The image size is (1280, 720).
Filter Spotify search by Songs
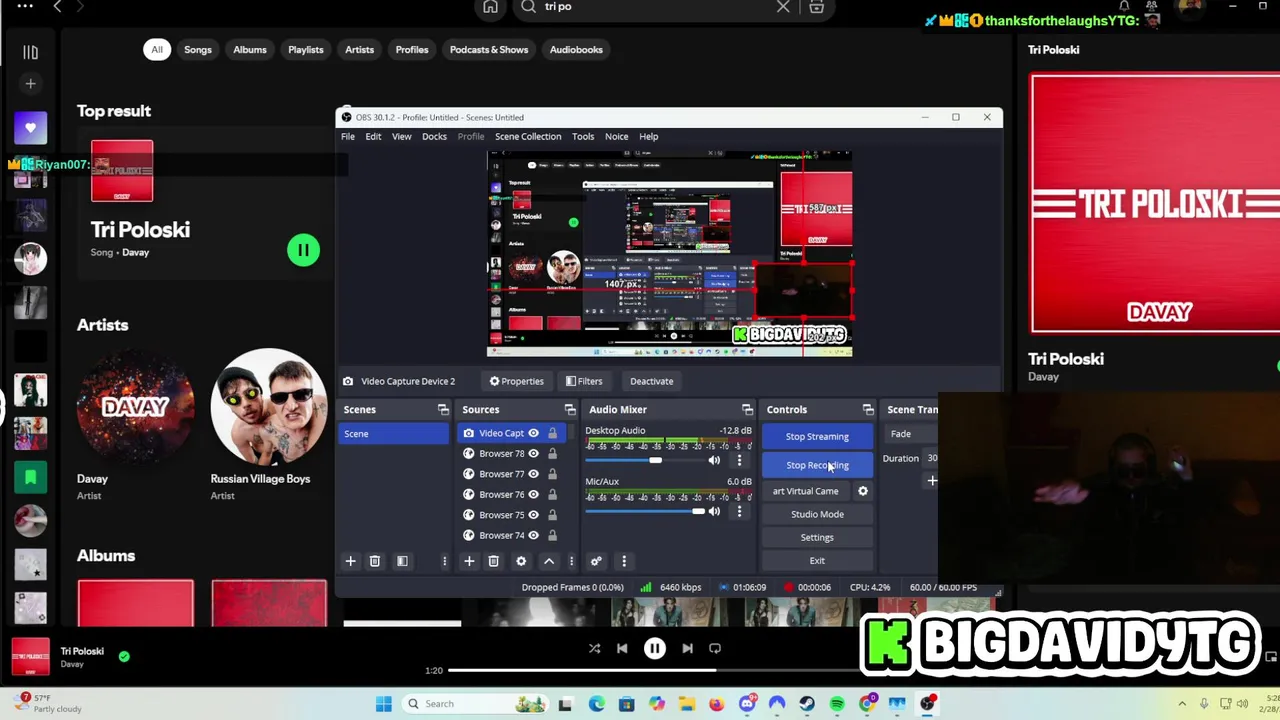point(198,50)
